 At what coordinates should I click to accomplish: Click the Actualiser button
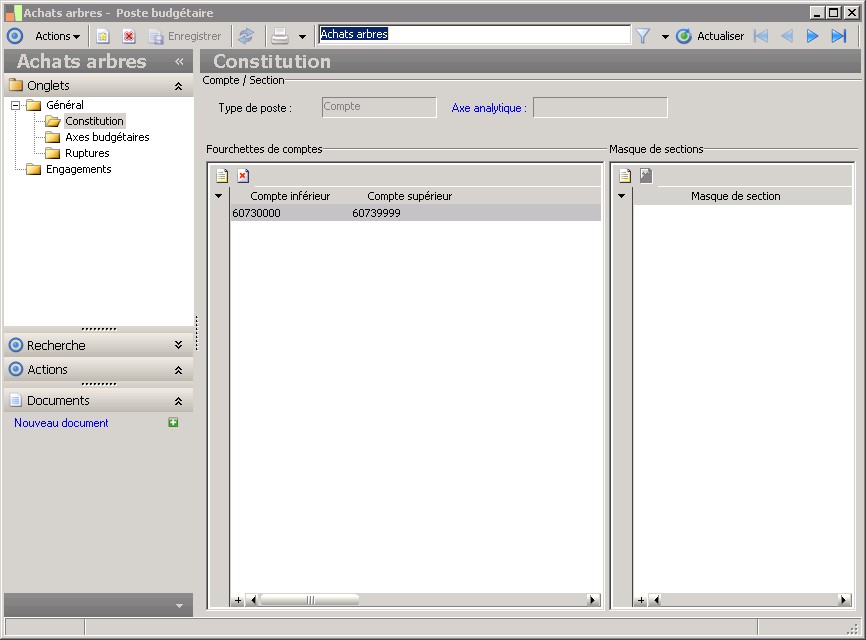[x=710, y=36]
